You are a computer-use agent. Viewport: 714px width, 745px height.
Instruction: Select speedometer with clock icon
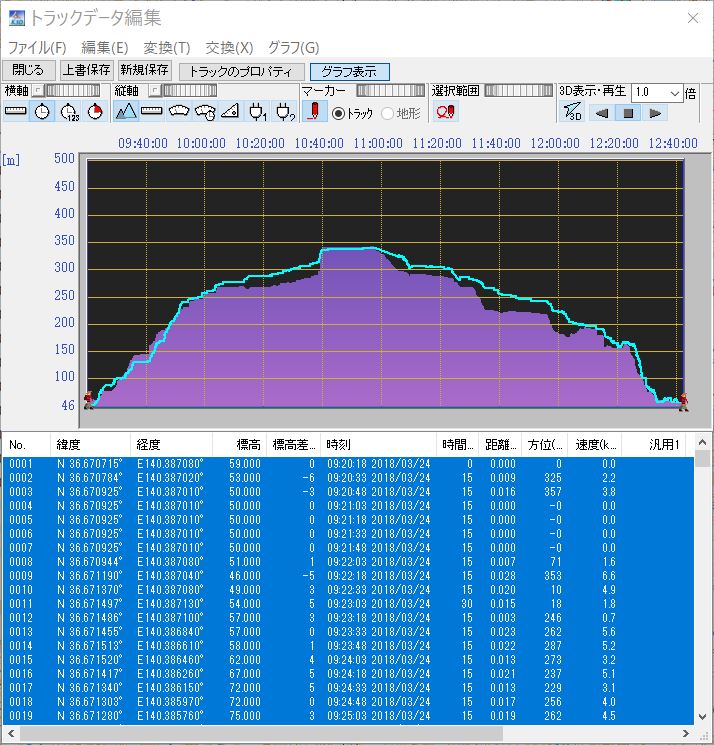[205, 112]
